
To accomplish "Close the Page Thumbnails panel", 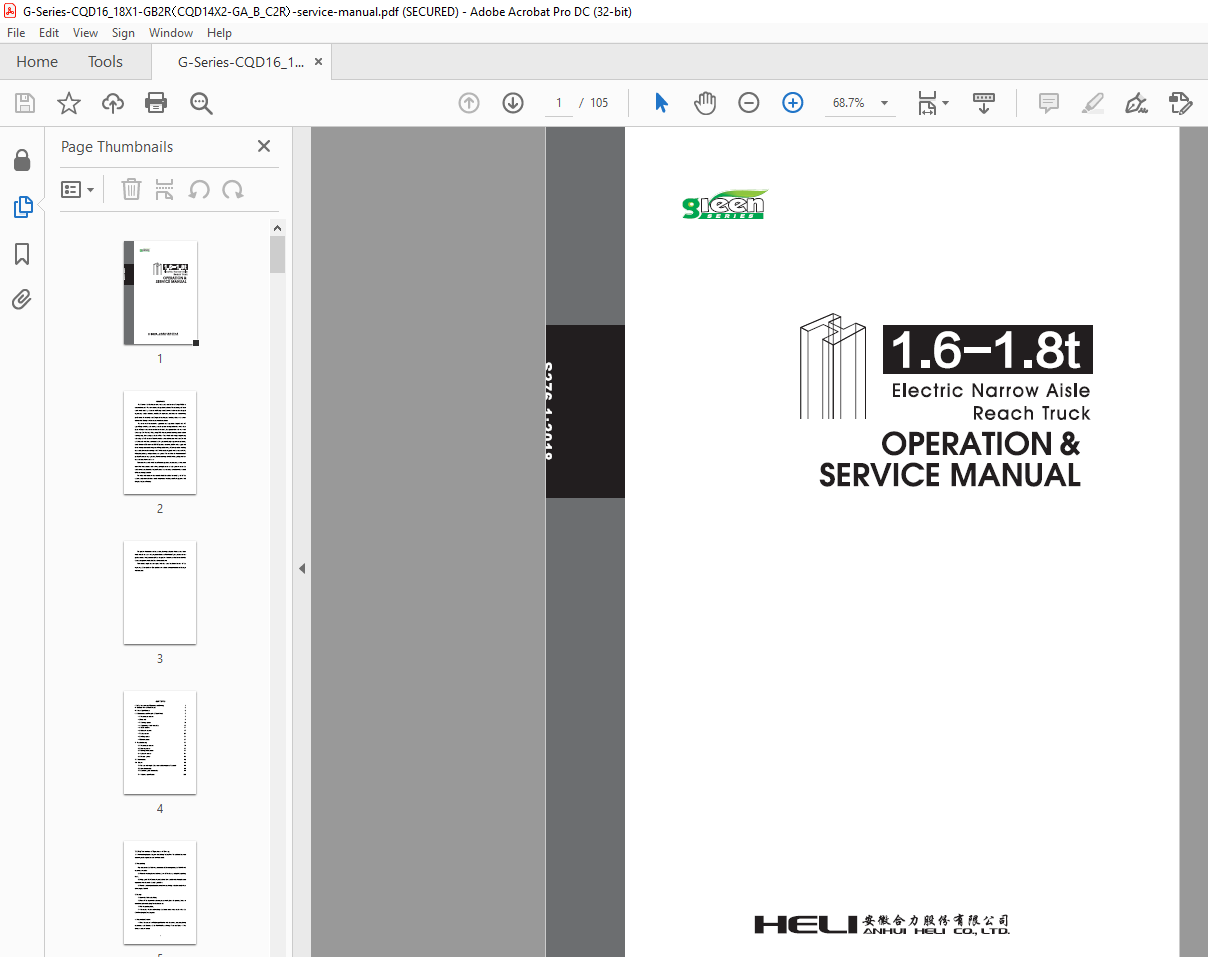I will click(x=264, y=146).
